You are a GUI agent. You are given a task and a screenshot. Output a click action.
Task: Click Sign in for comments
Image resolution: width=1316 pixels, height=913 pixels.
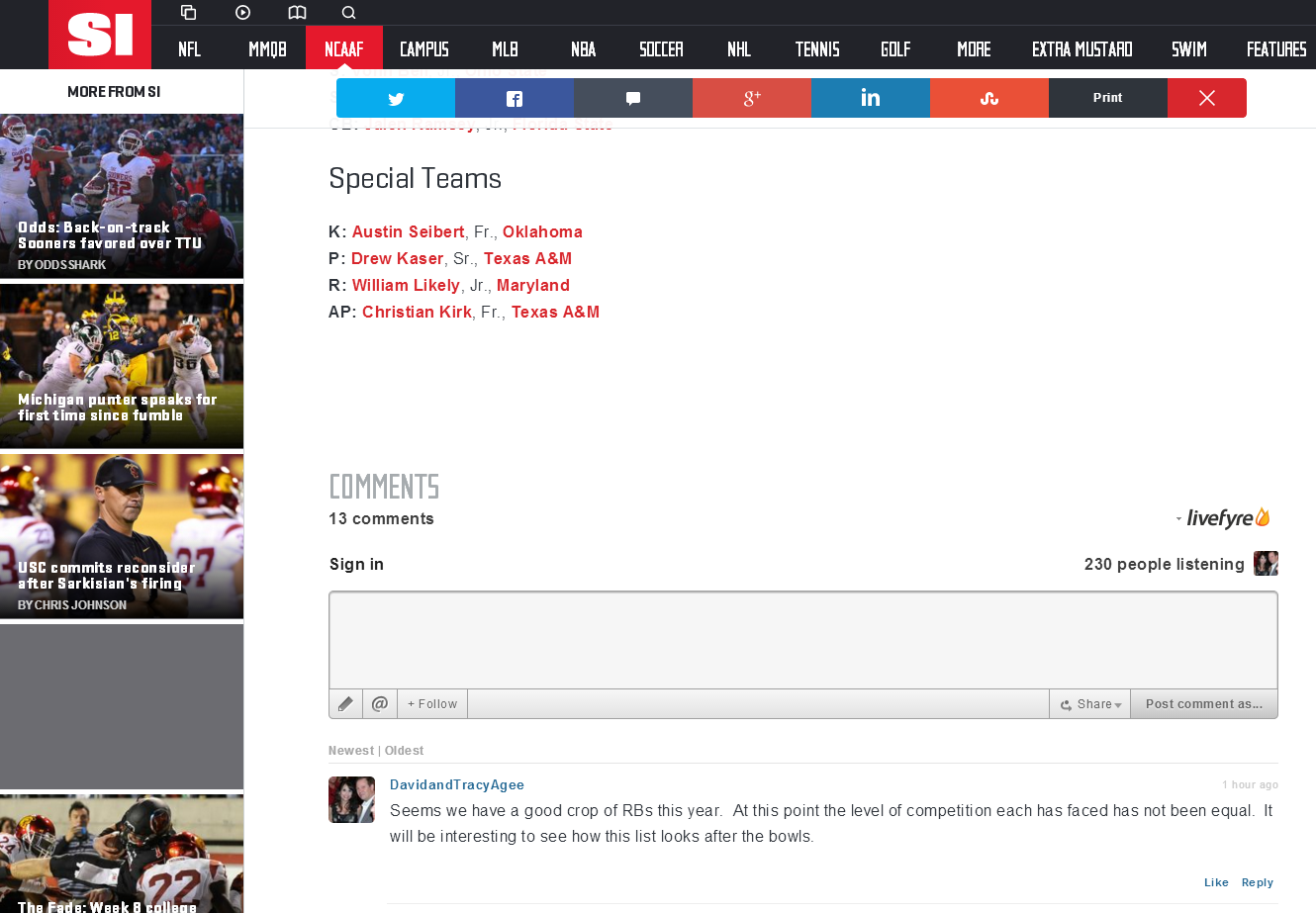[356, 564]
